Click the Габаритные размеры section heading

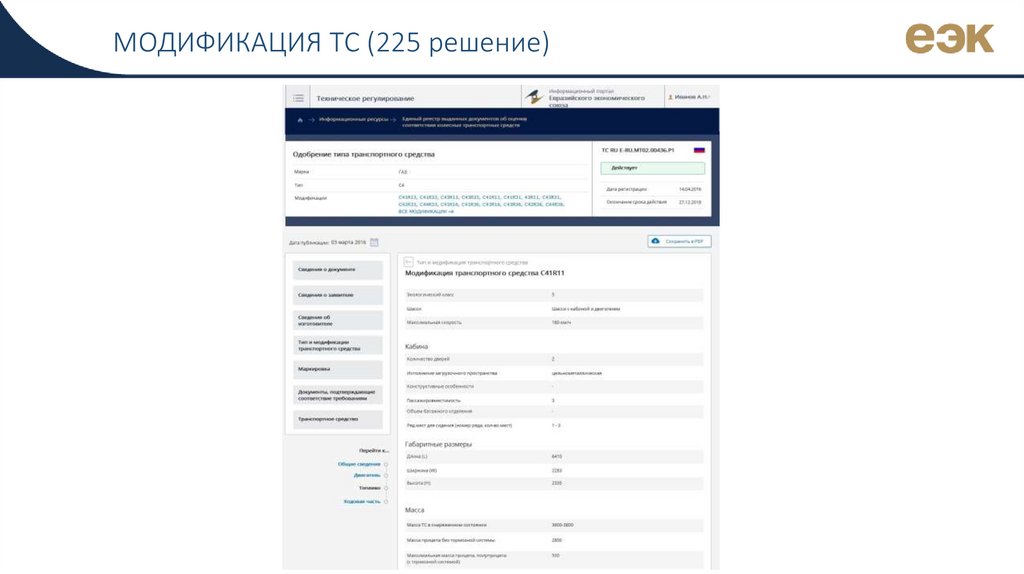click(438, 444)
